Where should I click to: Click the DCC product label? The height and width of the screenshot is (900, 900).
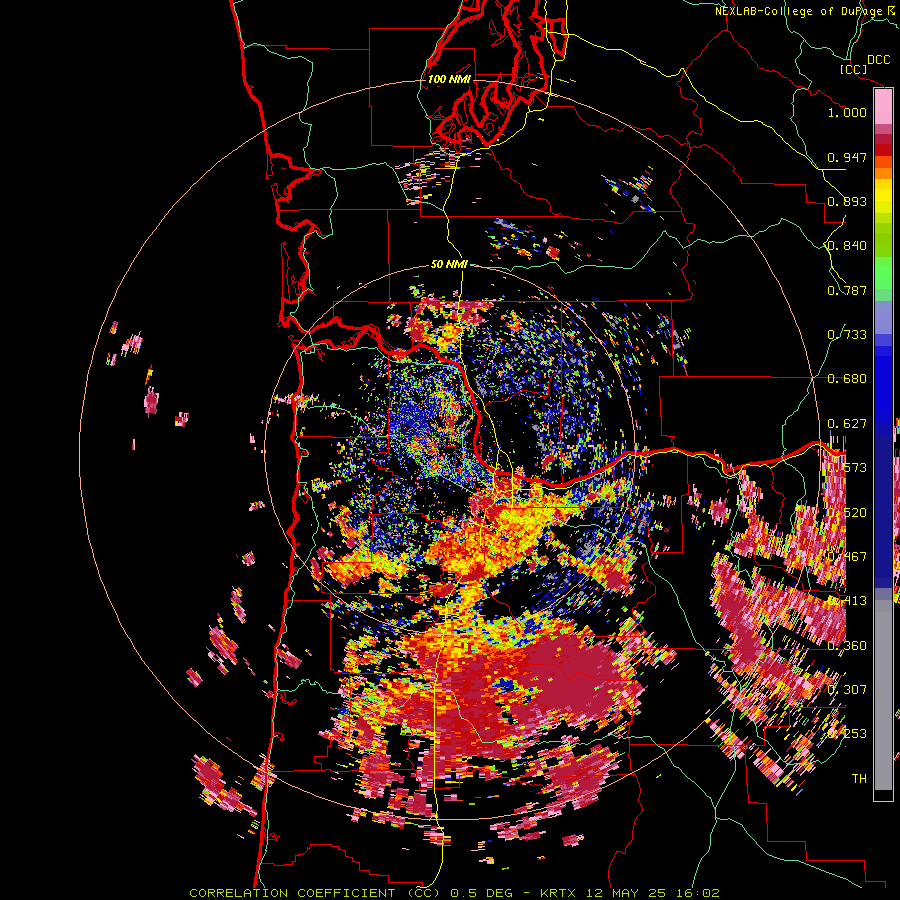pos(878,60)
